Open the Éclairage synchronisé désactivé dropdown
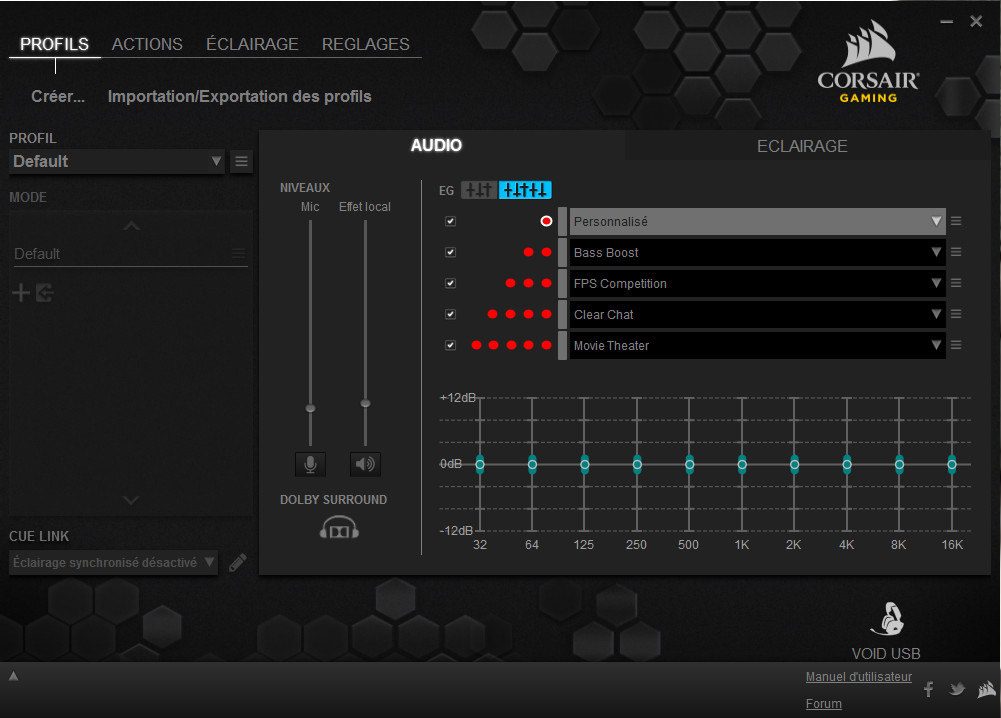The height and width of the screenshot is (718, 1001). [112, 563]
